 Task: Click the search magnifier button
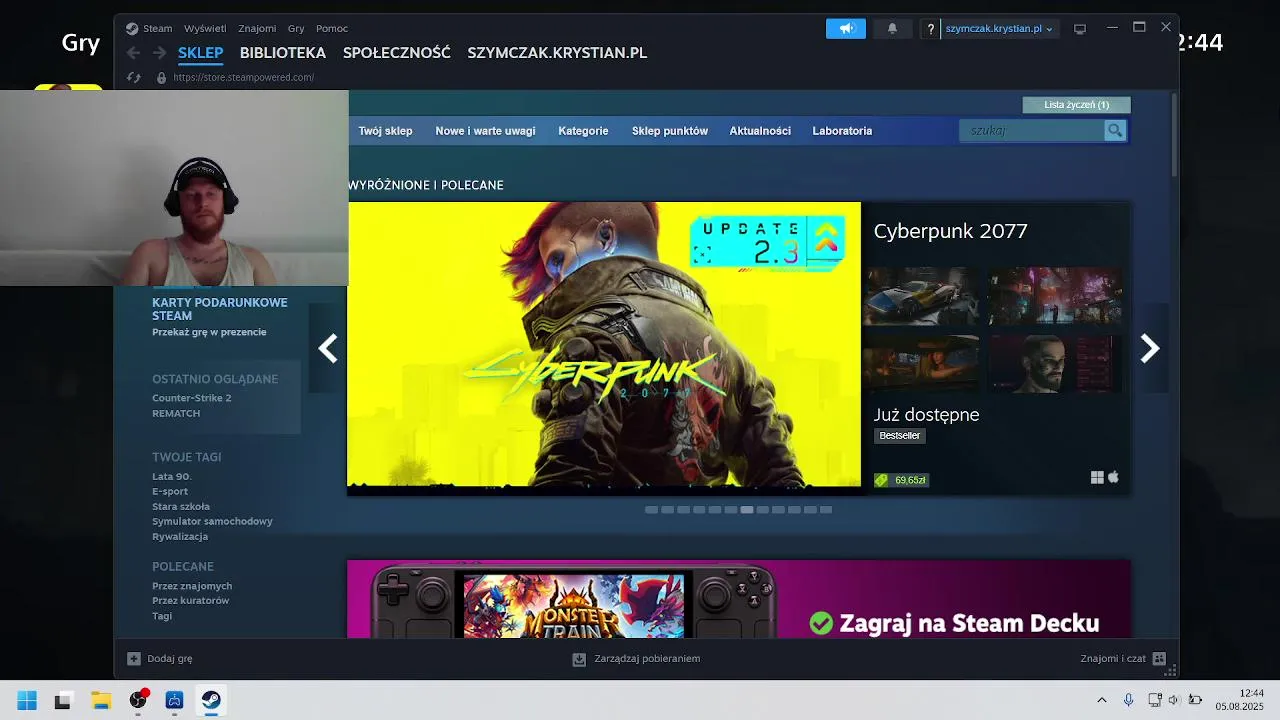[1114, 130]
